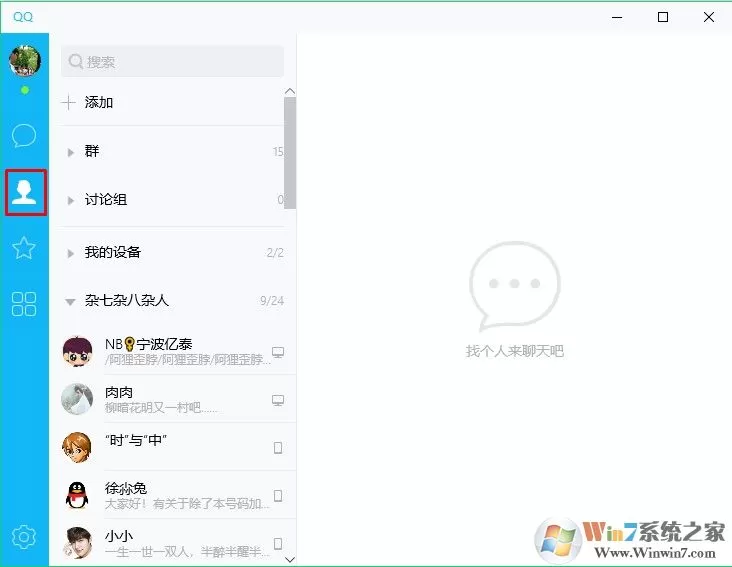This screenshot has width=732, height=567.
Task: Click the plus icon next to 添加
Action: click(x=69, y=102)
